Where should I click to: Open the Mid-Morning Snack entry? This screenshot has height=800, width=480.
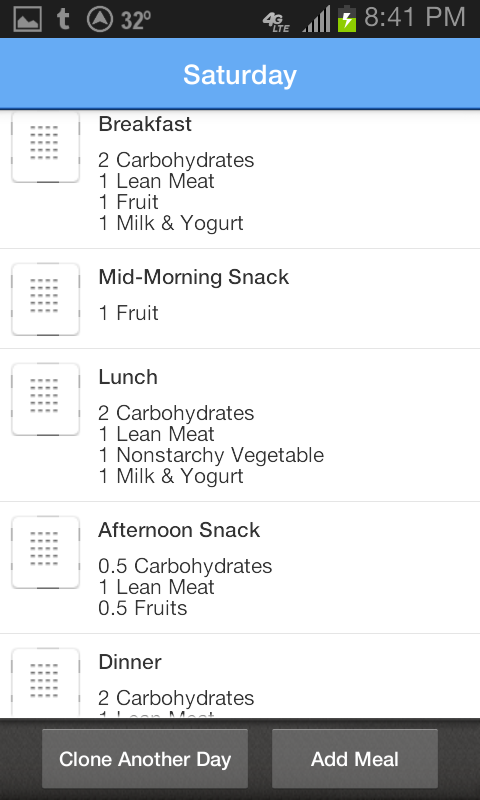[240, 299]
